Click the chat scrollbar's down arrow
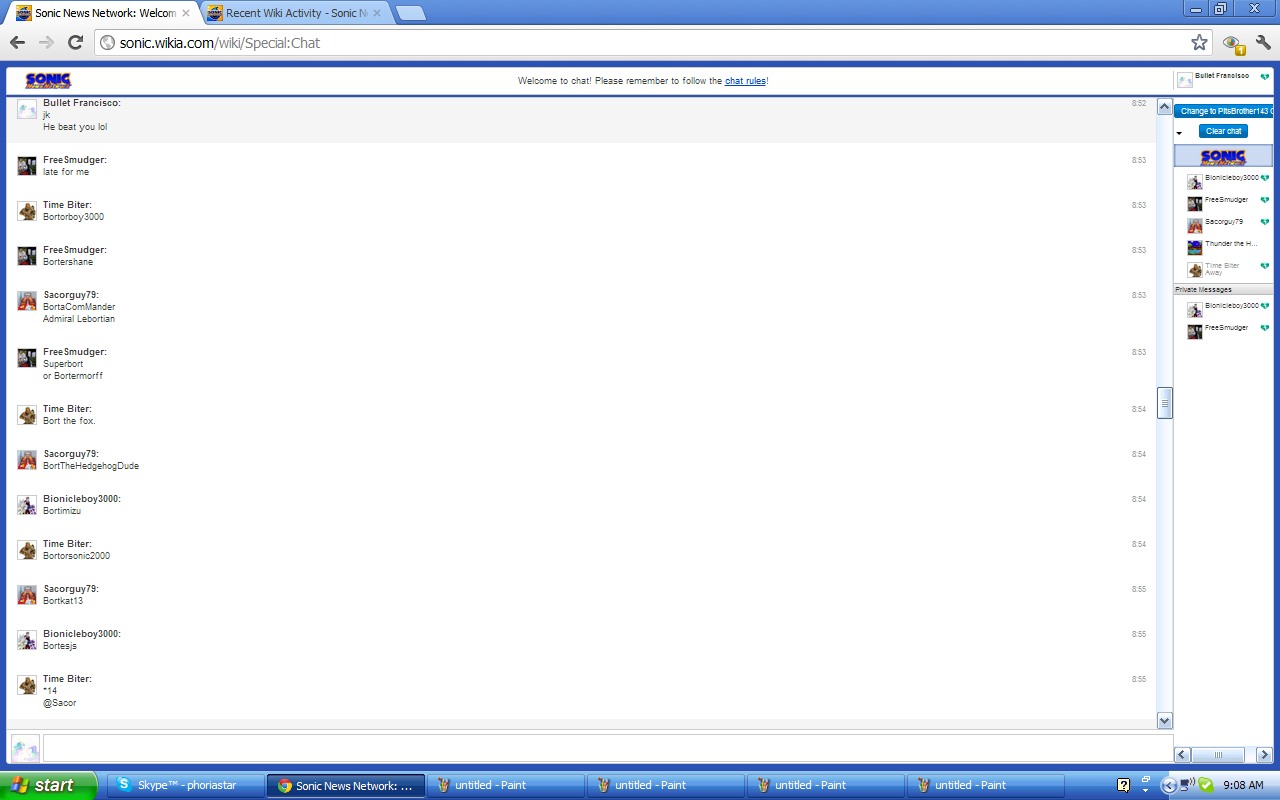This screenshot has height=800, width=1280. [x=1164, y=720]
